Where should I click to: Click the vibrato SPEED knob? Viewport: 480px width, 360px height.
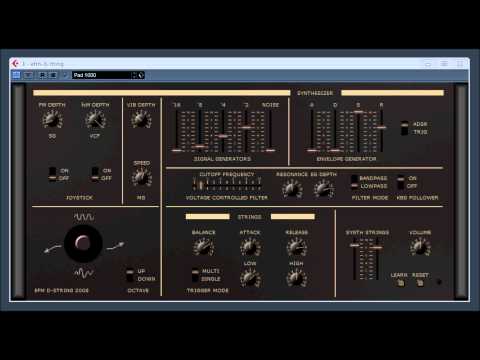[142, 177]
